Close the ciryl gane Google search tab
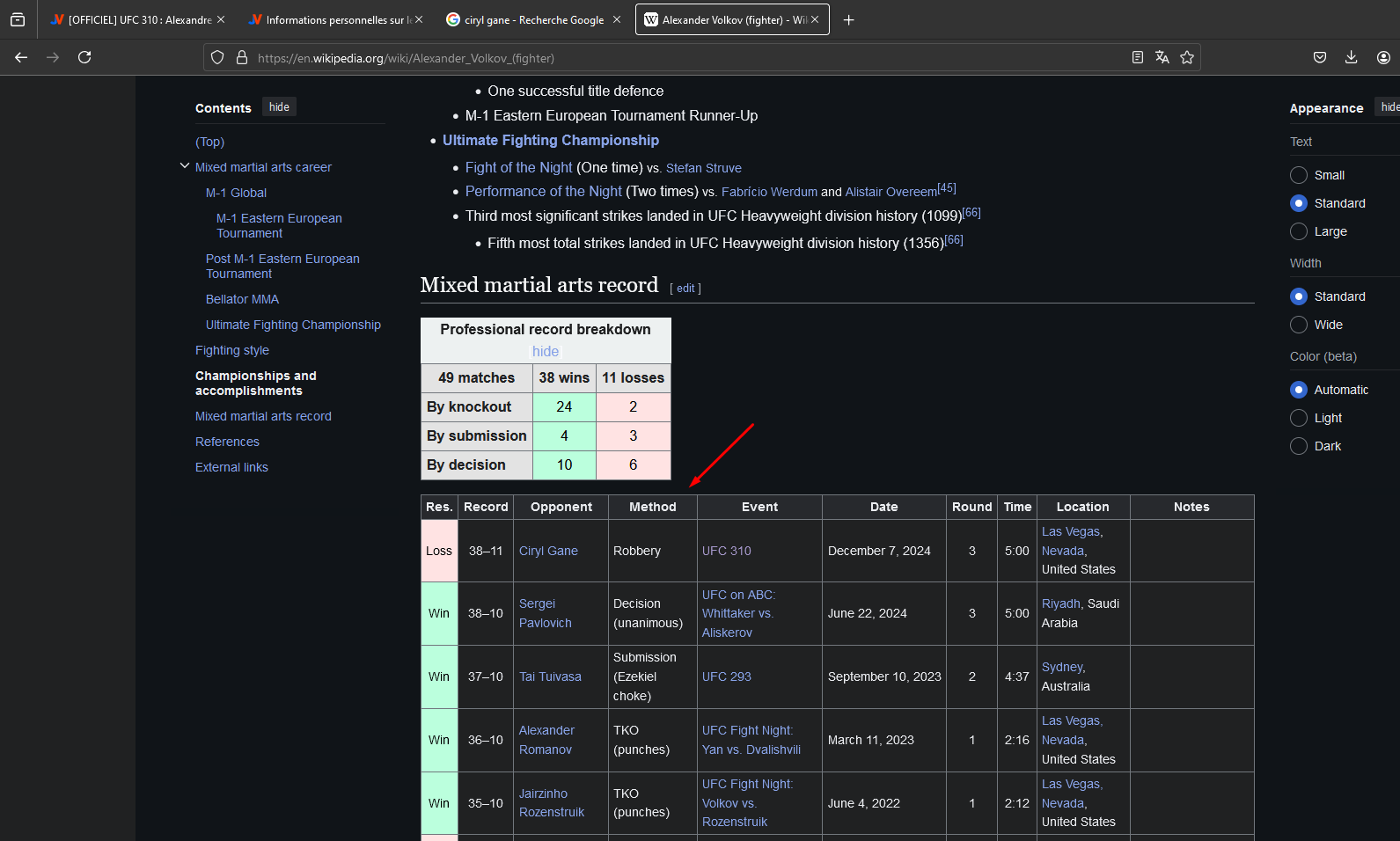The height and width of the screenshot is (841, 1400). (617, 19)
